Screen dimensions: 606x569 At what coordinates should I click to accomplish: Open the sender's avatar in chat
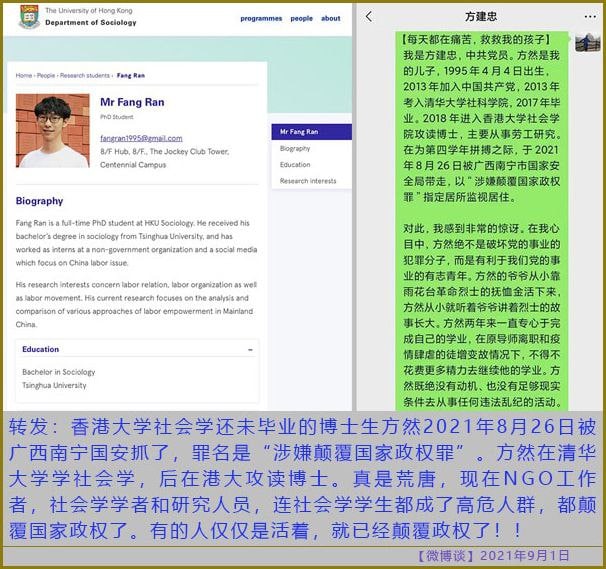pyautogui.click(x=587, y=42)
